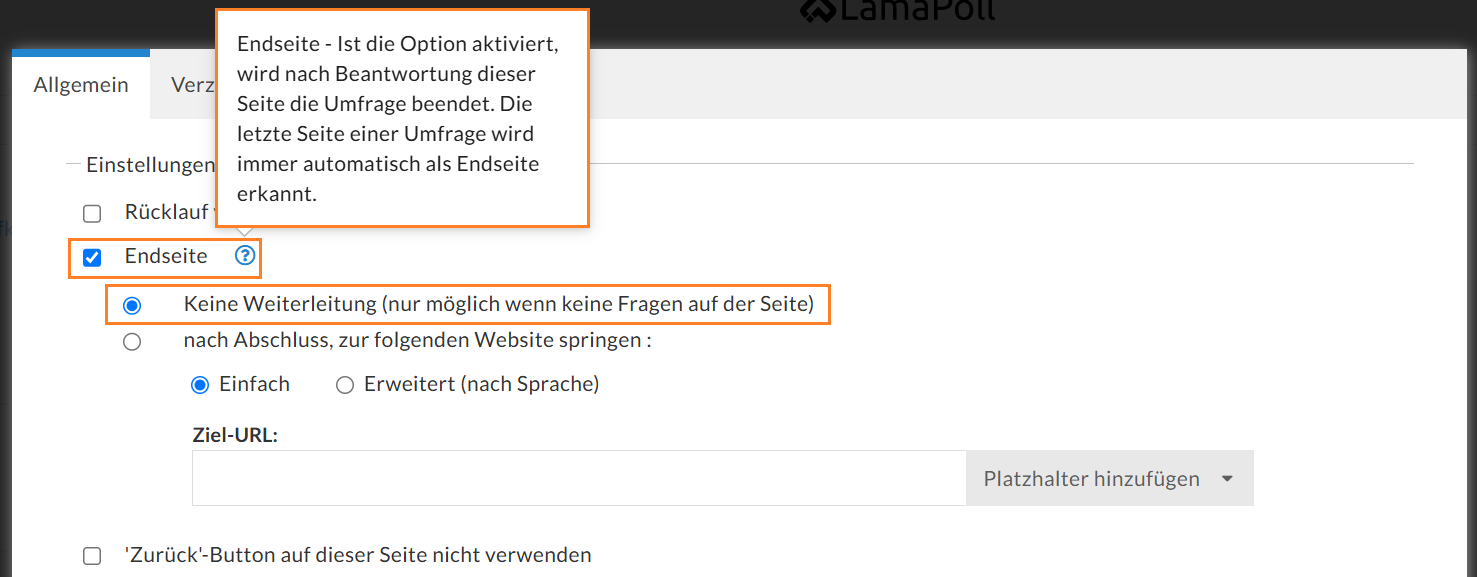Click the help icon beside Endseite
The image size is (1477, 577).
[245, 256]
